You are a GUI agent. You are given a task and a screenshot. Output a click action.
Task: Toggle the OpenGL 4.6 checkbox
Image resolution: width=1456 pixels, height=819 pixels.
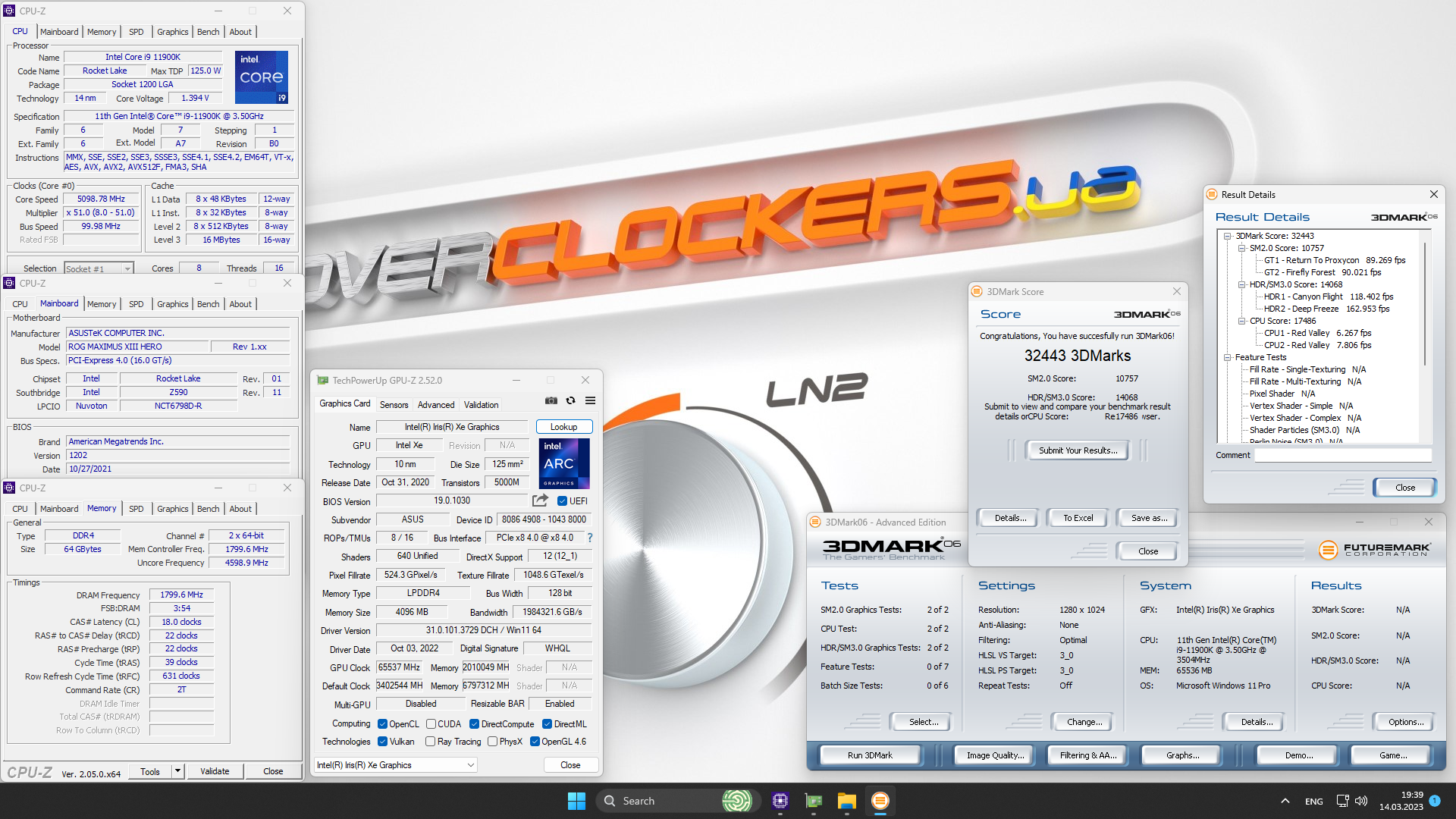click(x=535, y=742)
